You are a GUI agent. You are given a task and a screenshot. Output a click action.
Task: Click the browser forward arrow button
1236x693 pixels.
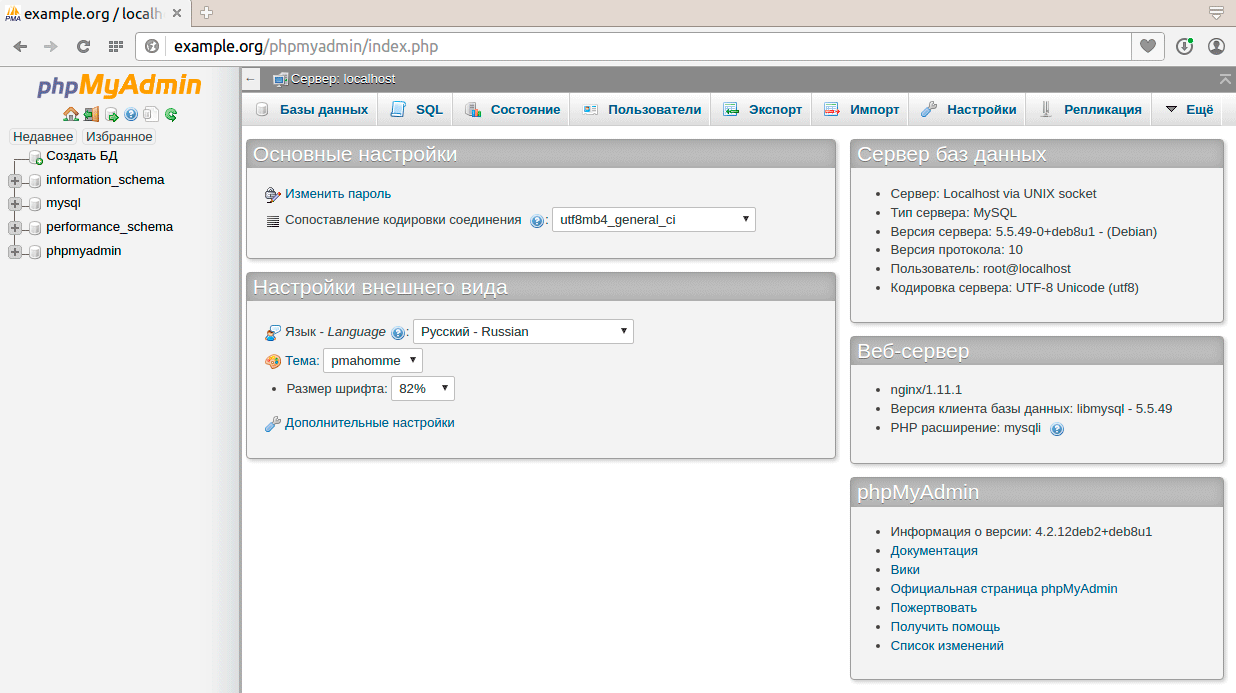(x=51, y=46)
